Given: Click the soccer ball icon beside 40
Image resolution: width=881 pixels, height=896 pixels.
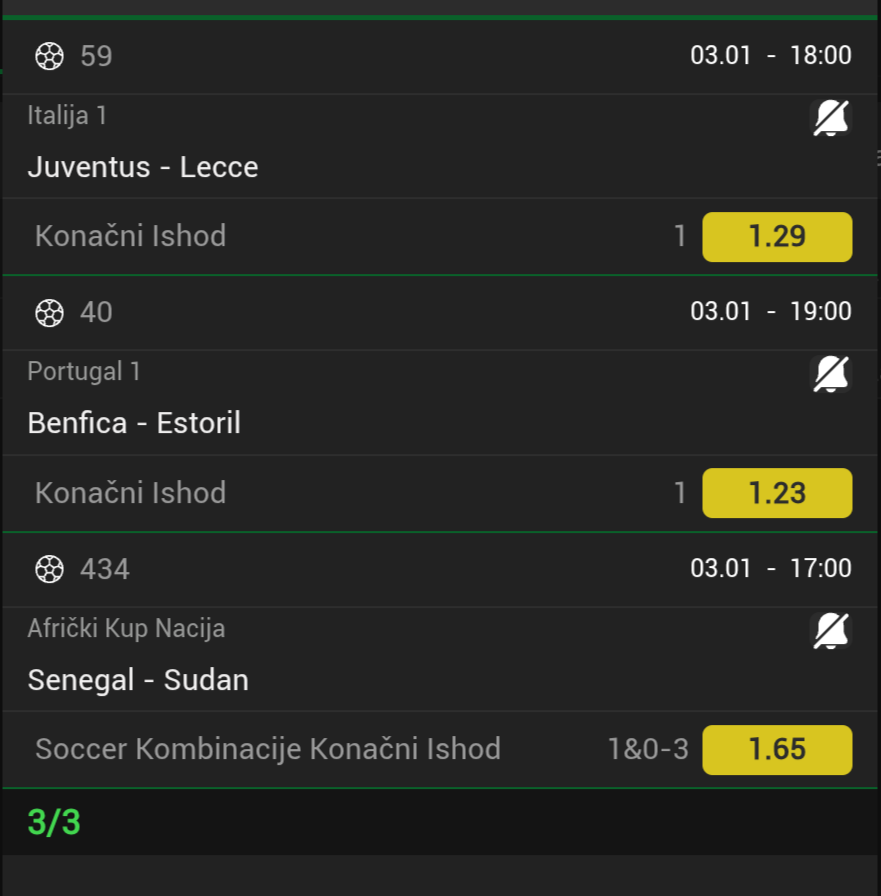Looking at the screenshot, I should click(49, 313).
